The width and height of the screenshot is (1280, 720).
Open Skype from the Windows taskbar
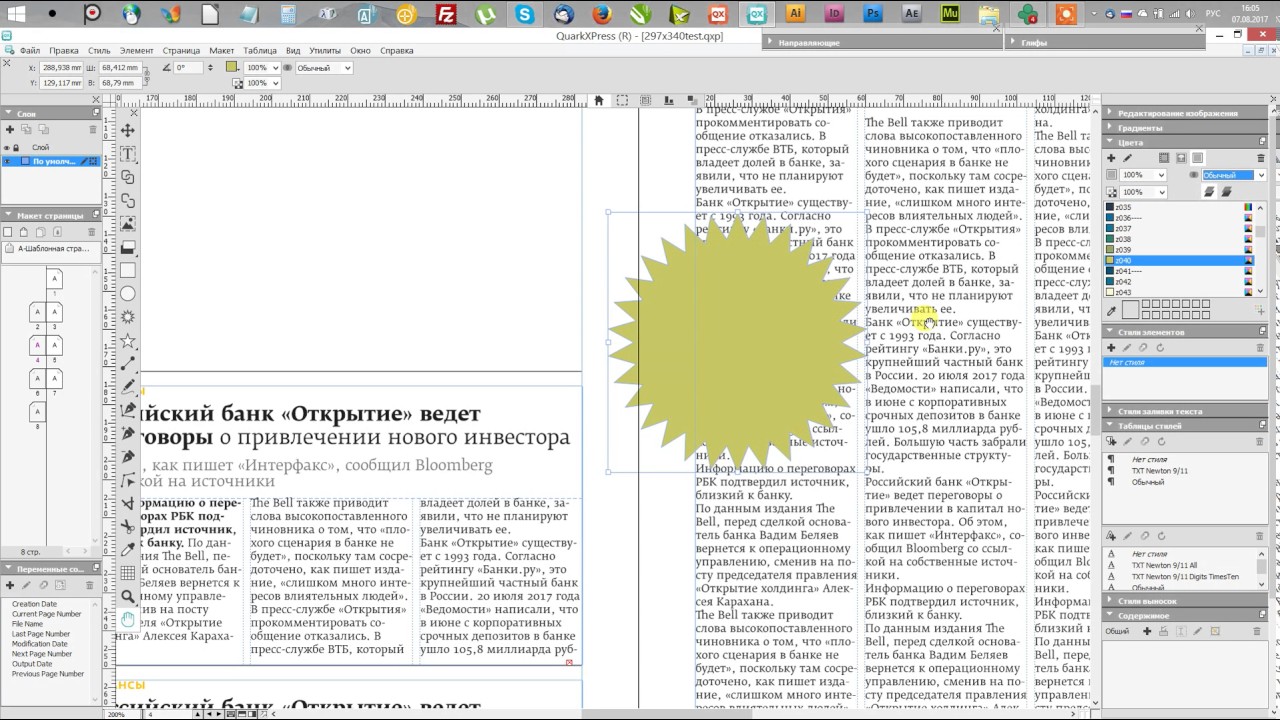pyautogui.click(x=524, y=14)
